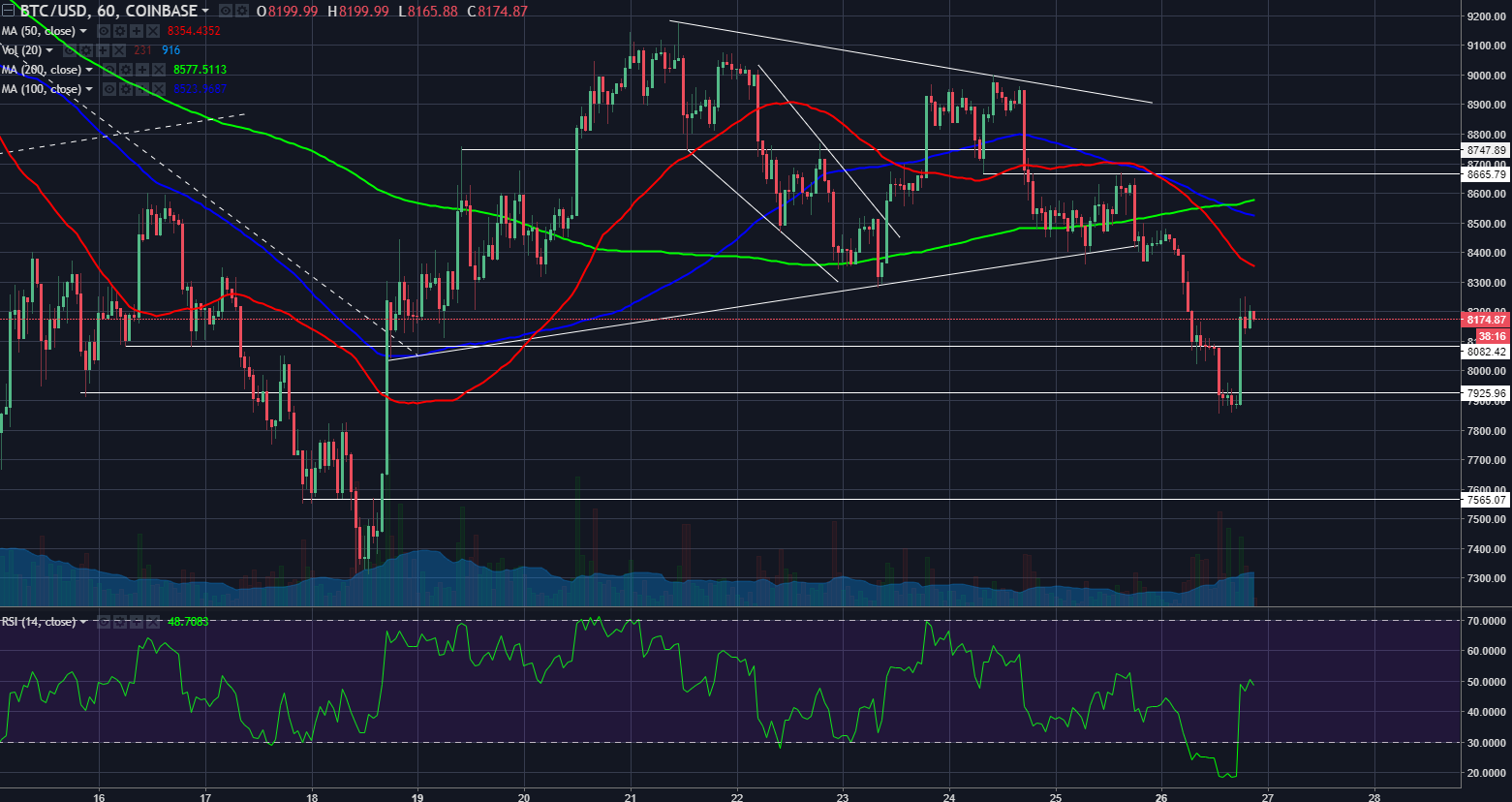Click the open value O8199.99

point(289,11)
